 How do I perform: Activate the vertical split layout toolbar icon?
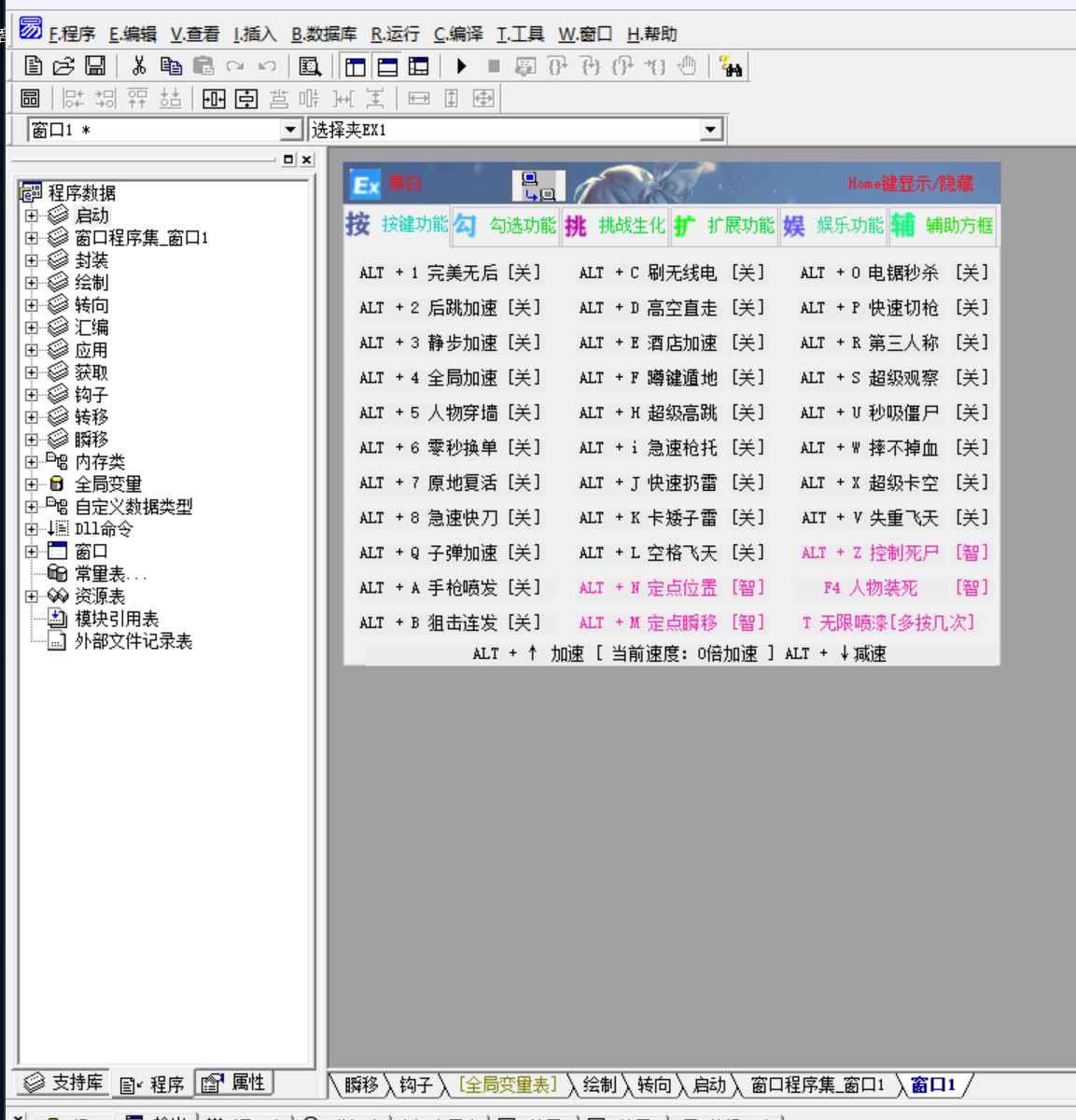tap(354, 65)
